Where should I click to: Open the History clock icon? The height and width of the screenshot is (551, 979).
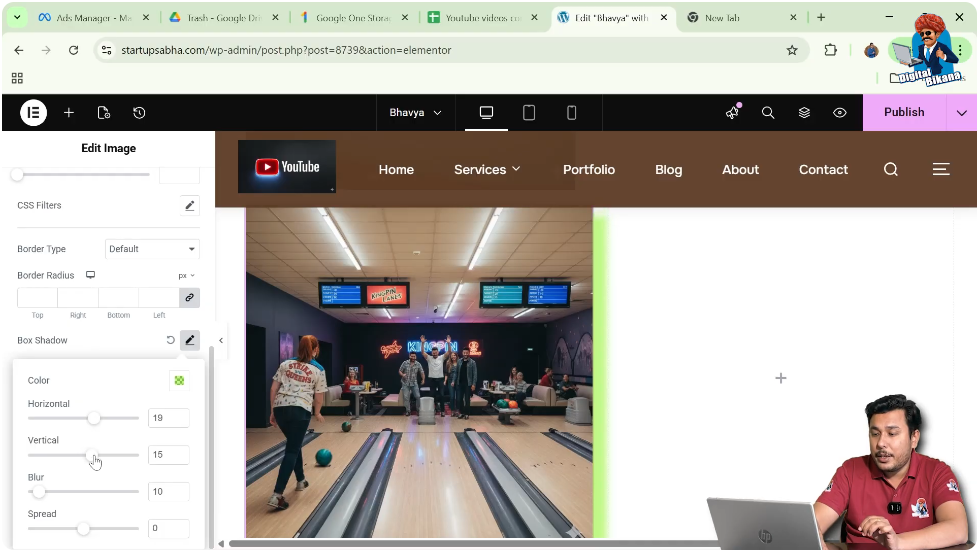(139, 113)
